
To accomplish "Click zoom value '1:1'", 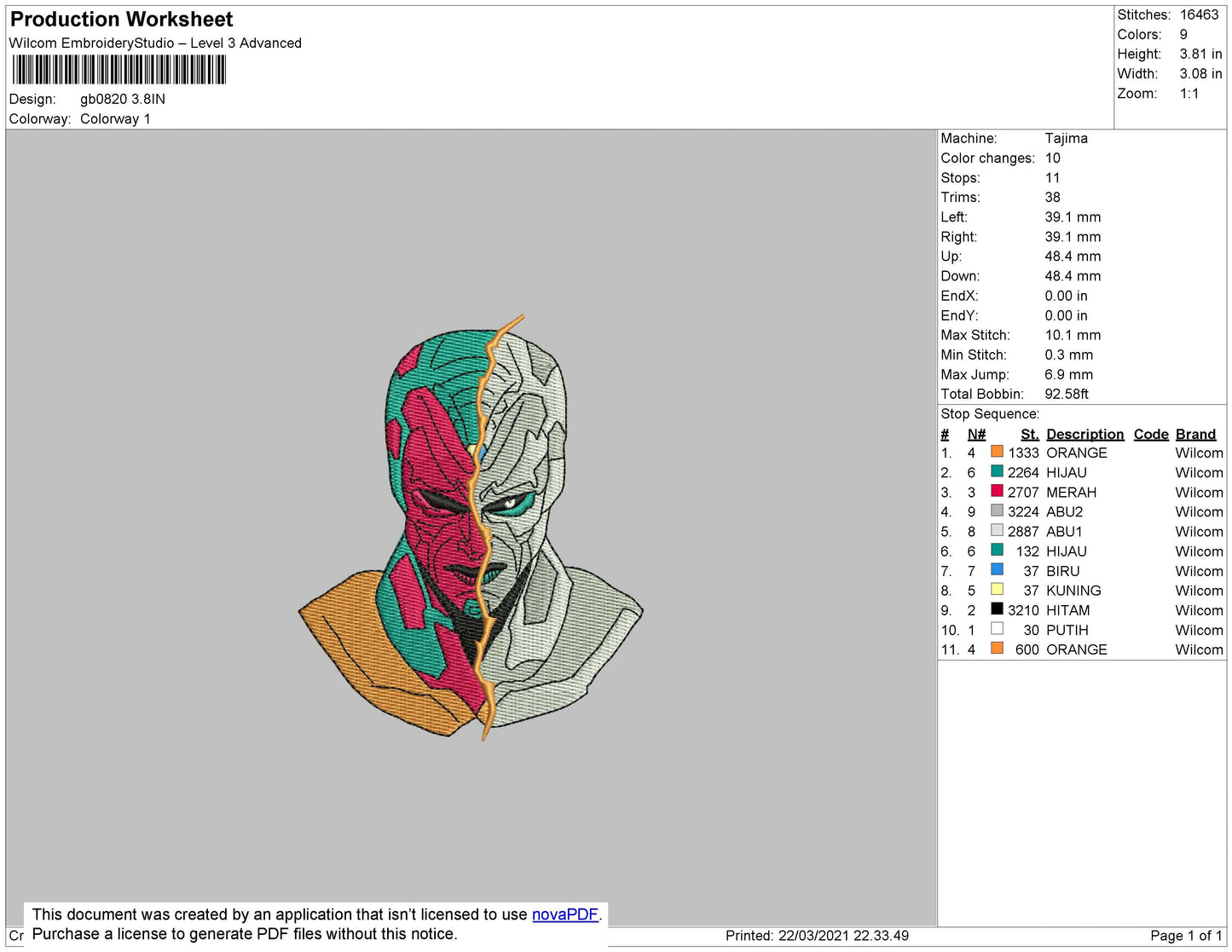I will [x=1189, y=93].
